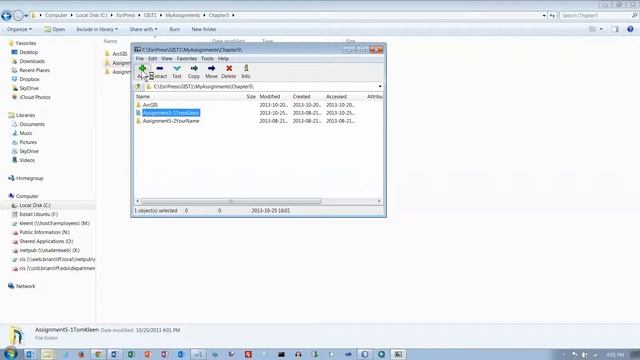The width and height of the screenshot is (640, 360).
Task: Select Local Disk (C:) in sidebar
Action: pos(35,205)
